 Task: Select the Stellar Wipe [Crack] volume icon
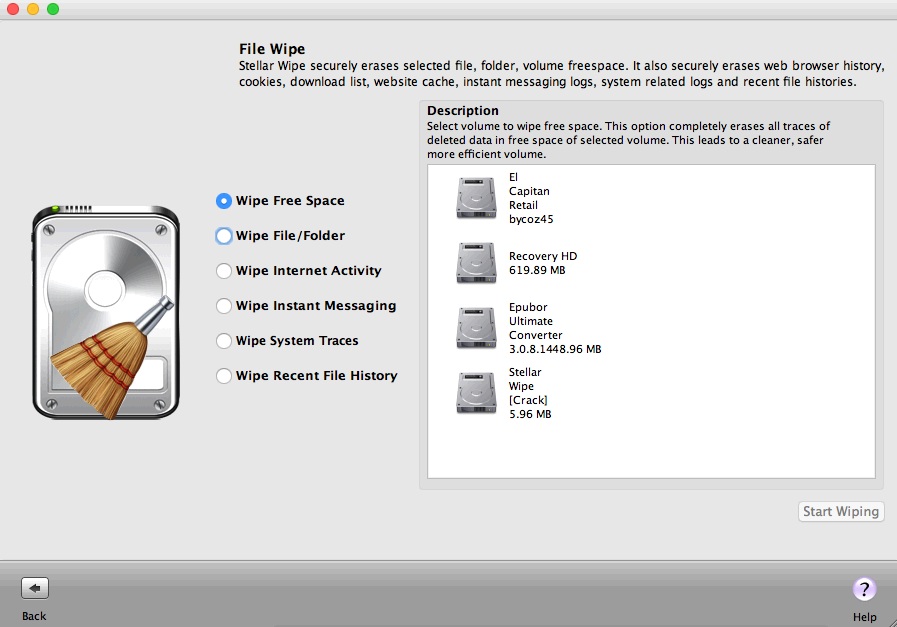click(x=476, y=393)
